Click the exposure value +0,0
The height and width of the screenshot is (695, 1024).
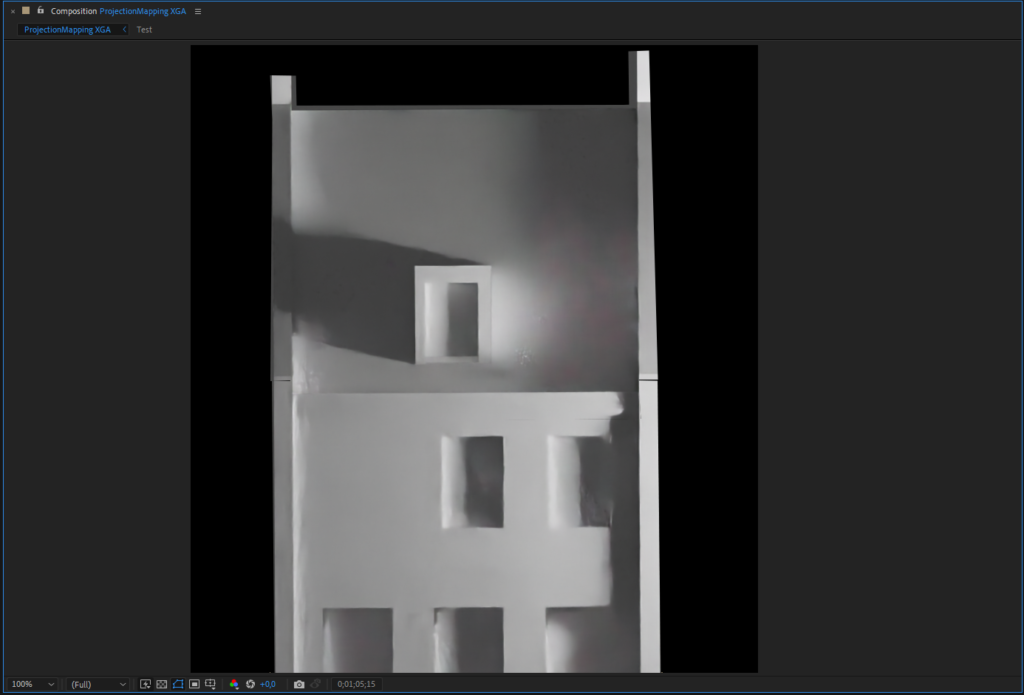(x=268, y=684)
